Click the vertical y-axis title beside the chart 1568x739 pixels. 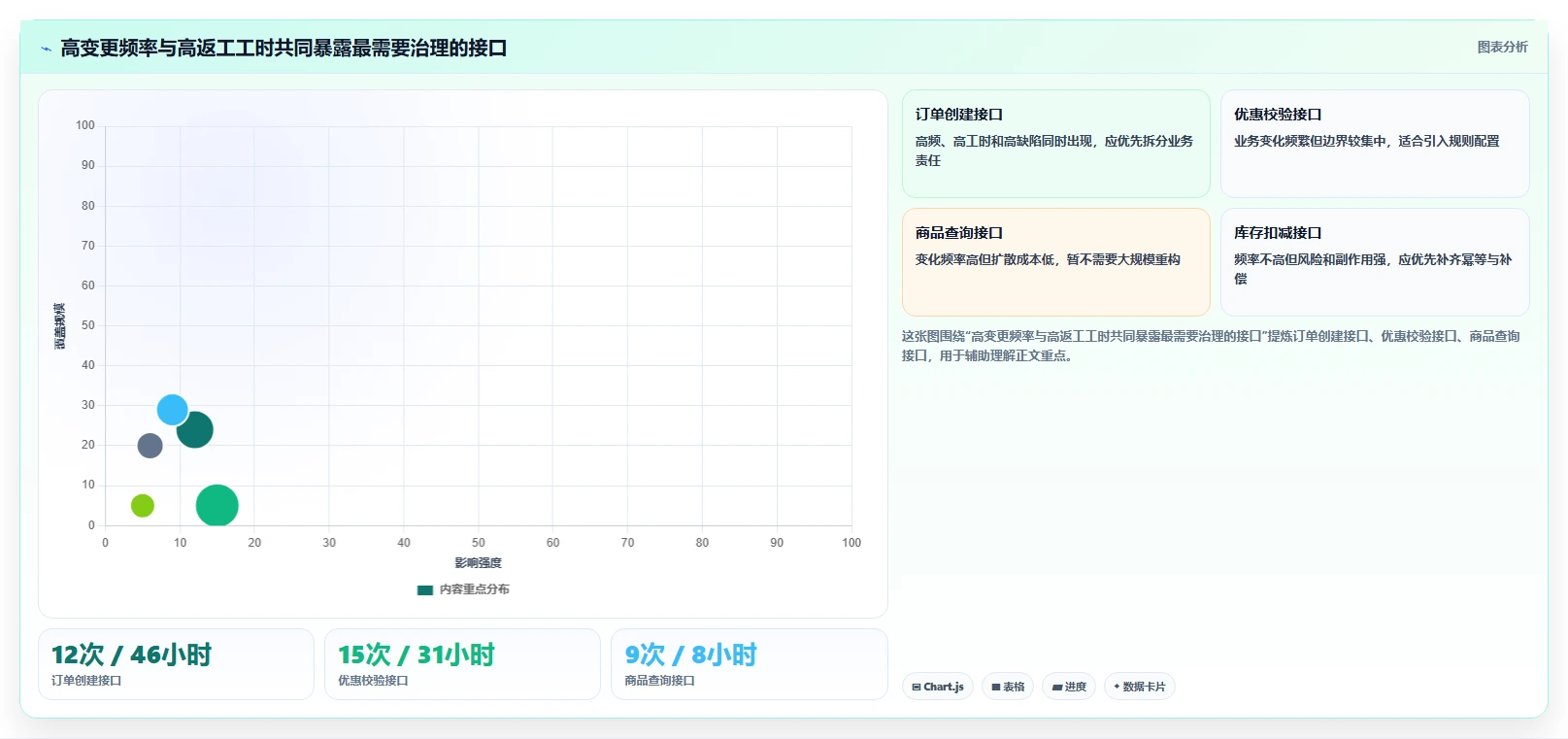point(60,325)
